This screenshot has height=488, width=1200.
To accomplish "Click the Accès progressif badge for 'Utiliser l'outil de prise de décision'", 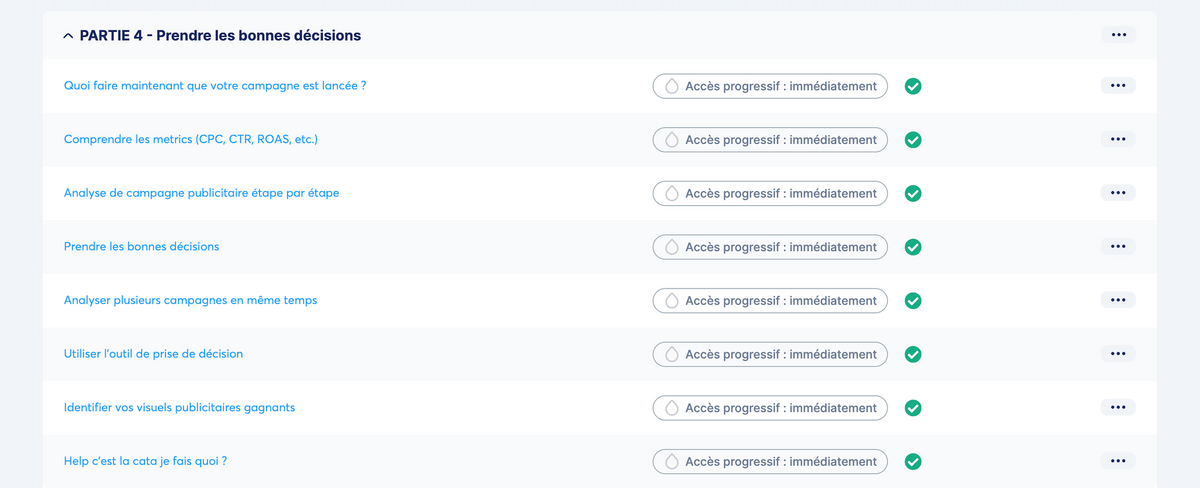I will pos(770,354).
